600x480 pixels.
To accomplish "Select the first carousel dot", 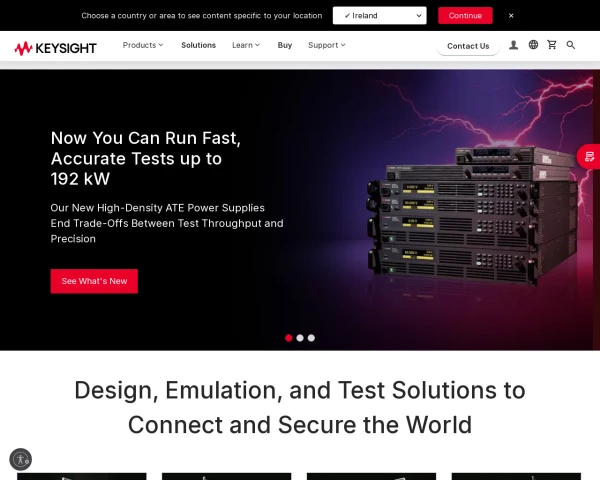I will coord(289,338).
